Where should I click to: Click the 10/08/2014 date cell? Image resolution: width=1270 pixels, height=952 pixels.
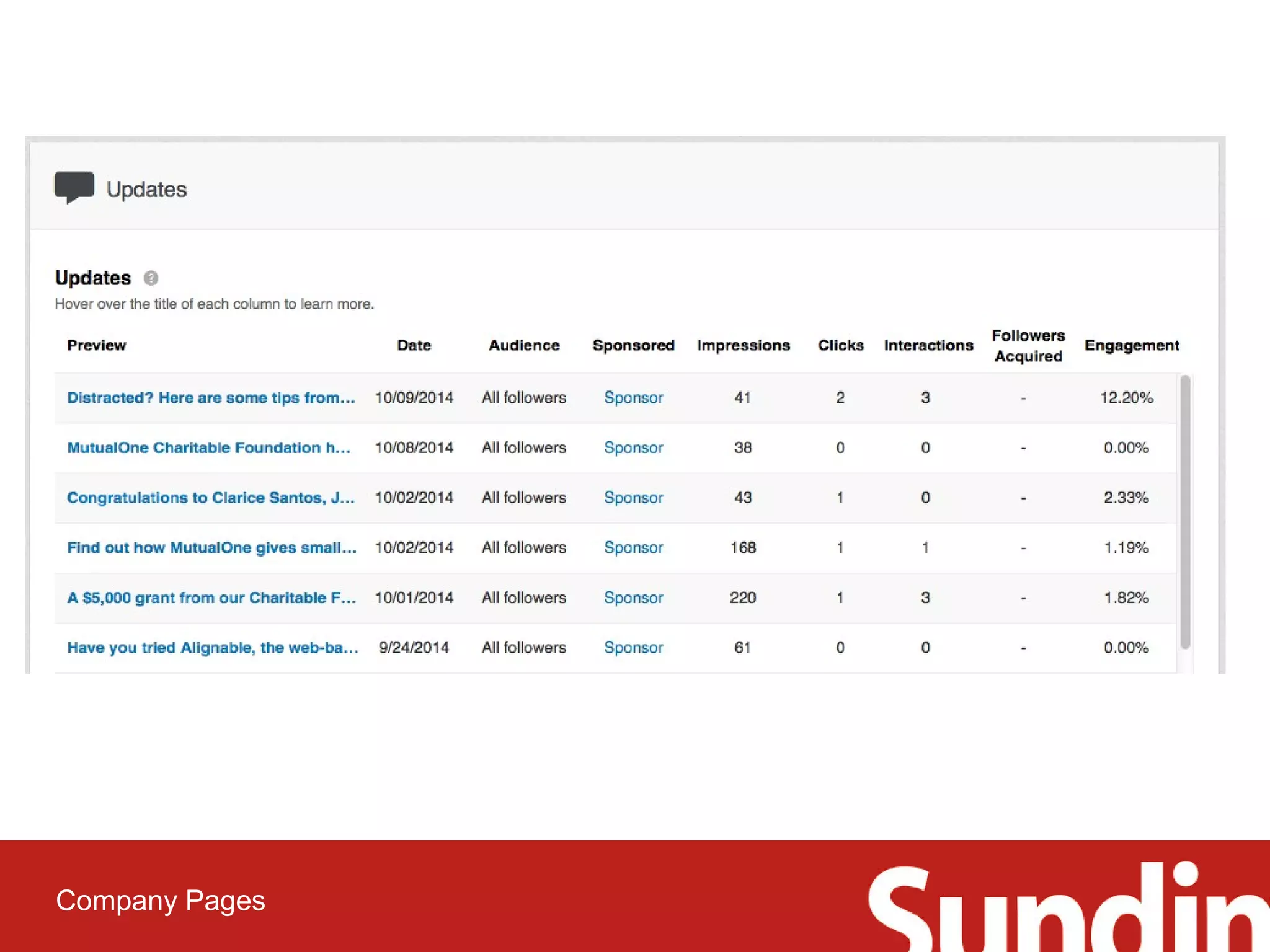(x=414, y=447)
